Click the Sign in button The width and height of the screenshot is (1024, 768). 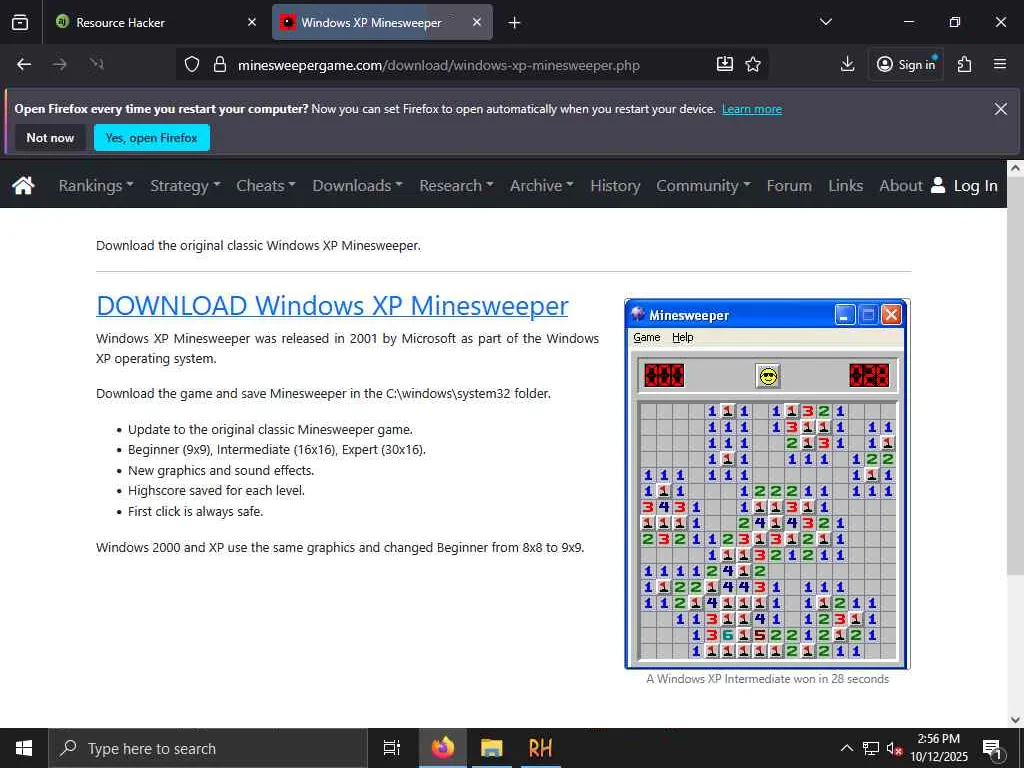[906, 64]
